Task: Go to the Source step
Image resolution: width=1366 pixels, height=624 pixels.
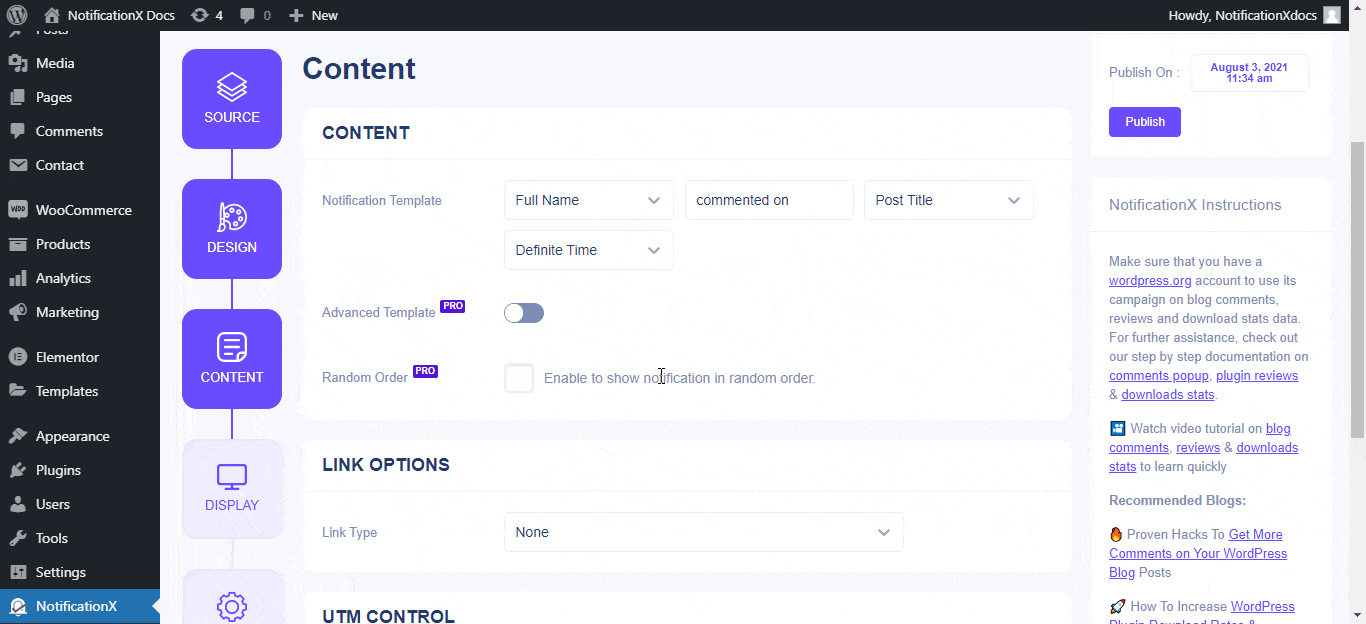Action: coord(232,99)
